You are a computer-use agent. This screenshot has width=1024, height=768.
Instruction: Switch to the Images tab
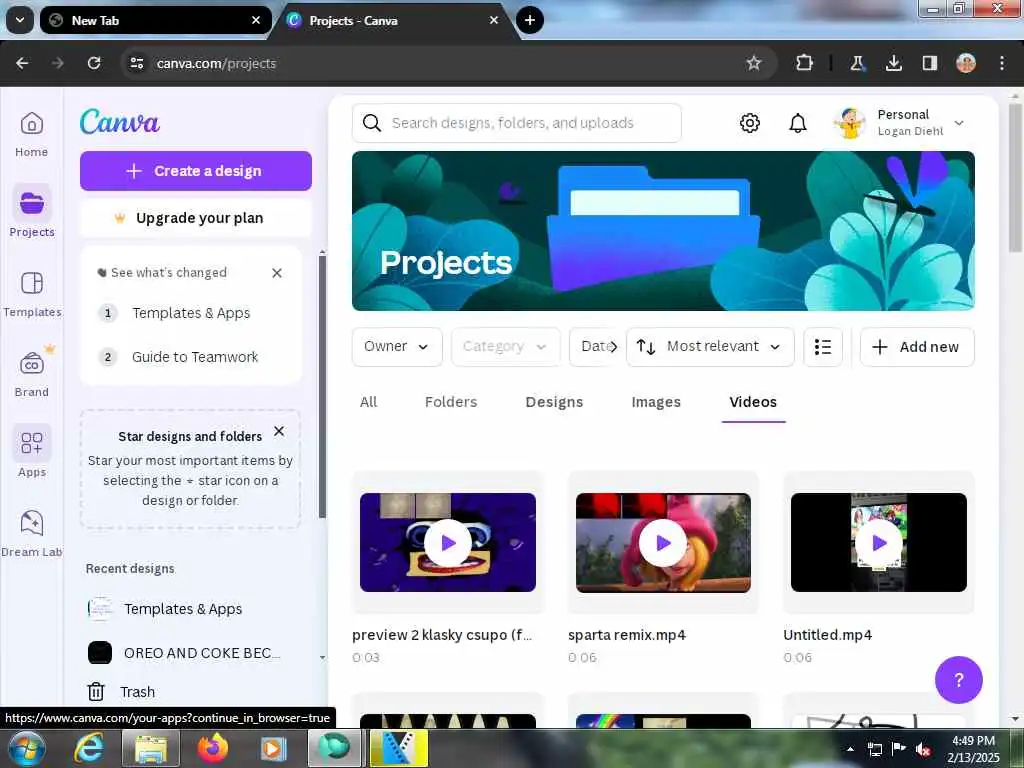[x=656, y=402]
